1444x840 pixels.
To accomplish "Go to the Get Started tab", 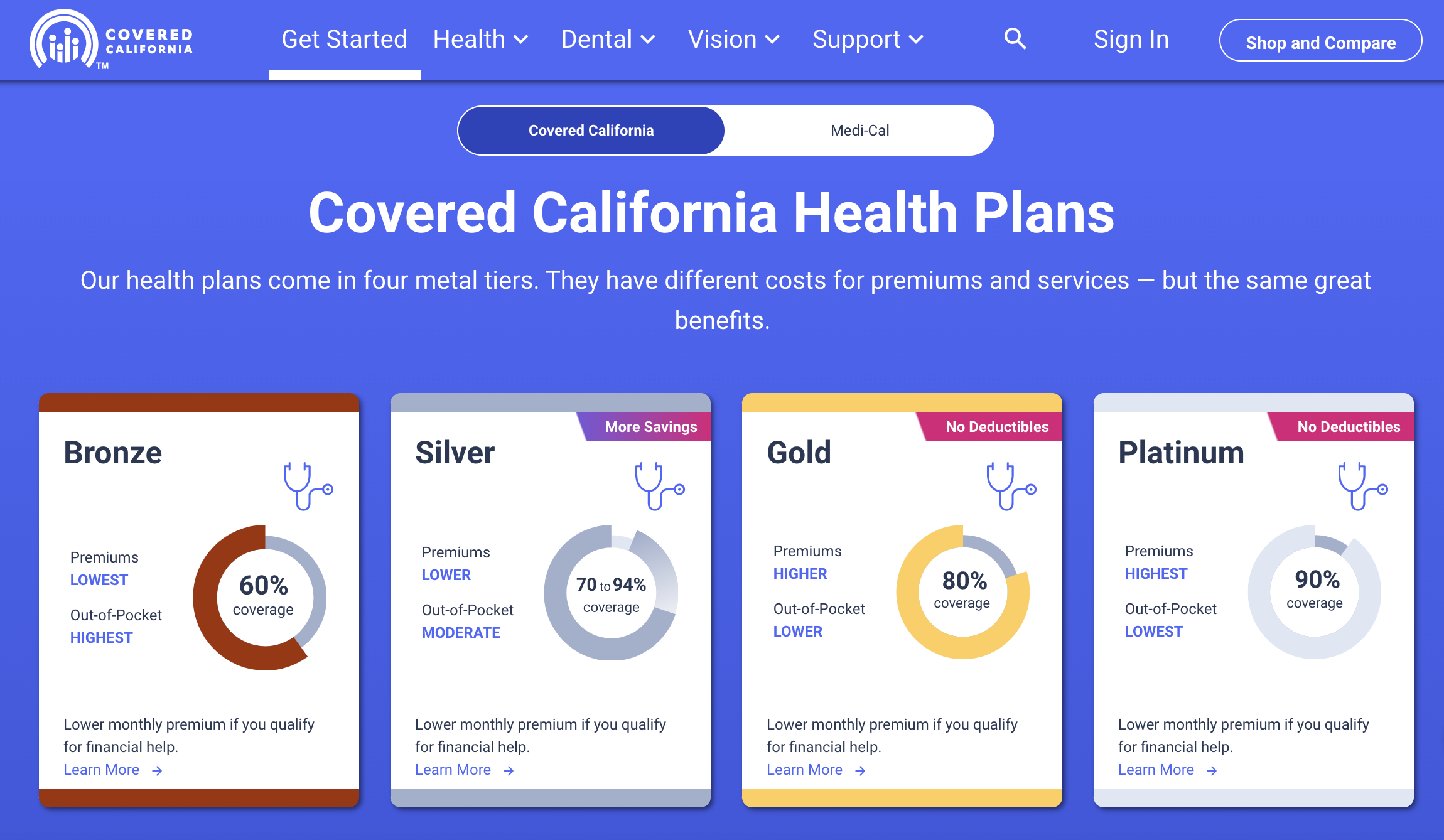I will tap(344, 39).
